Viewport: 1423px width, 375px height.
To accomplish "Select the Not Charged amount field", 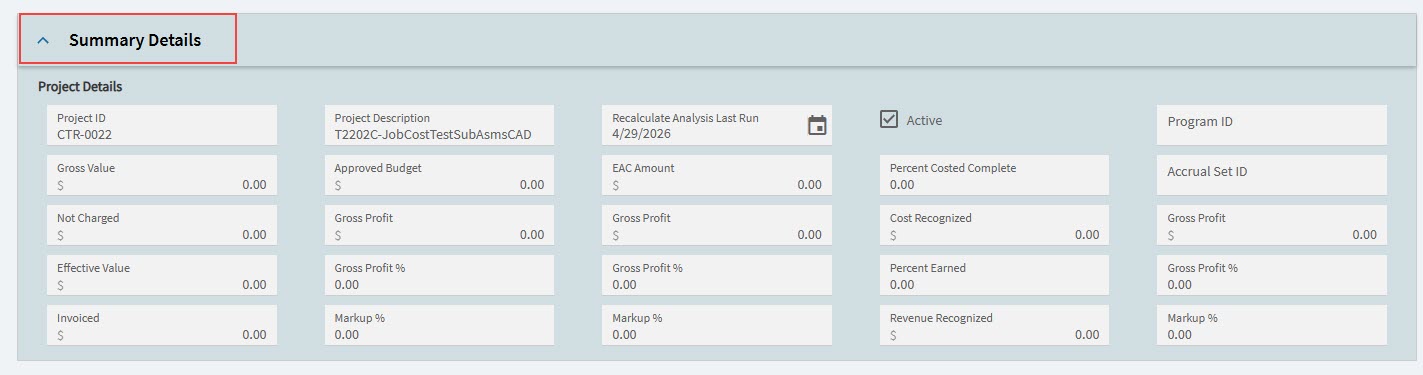I will (162, 225).
